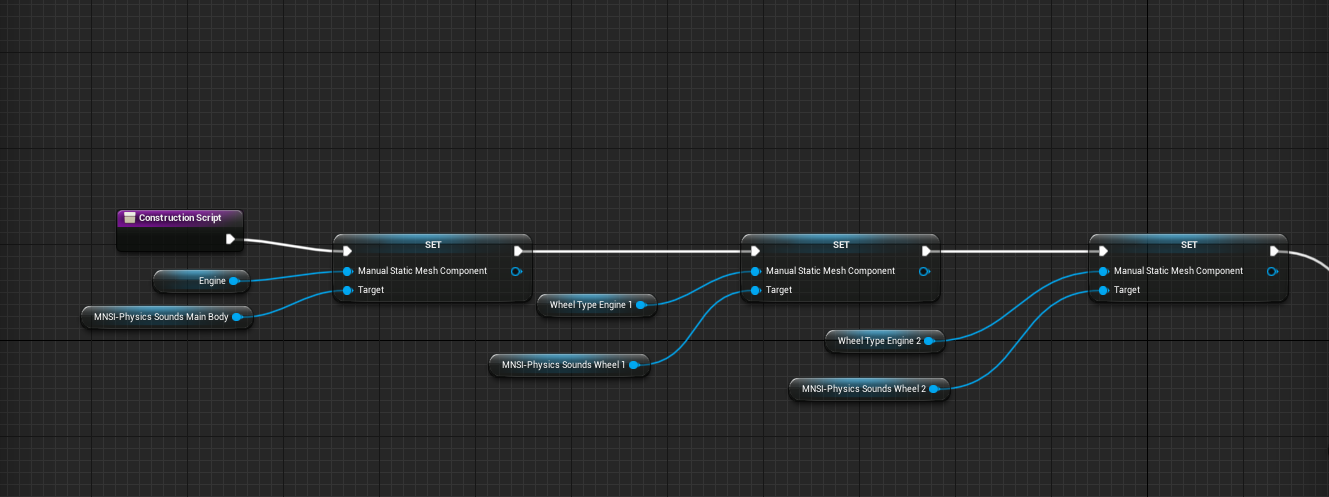Viewport: 1329px width, 497px height.
Task: Select the Wheel Type Engine 2 variable node
Action: tap(878, 341)
